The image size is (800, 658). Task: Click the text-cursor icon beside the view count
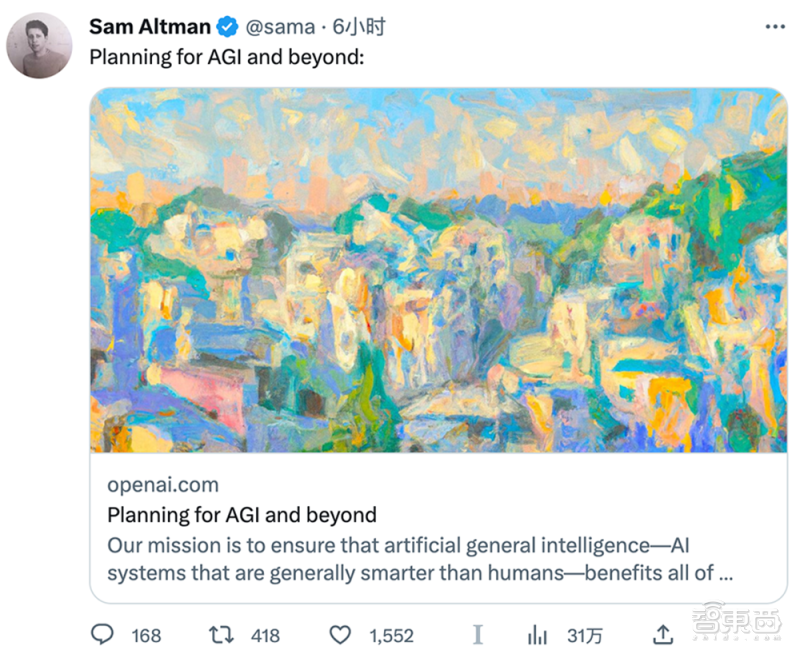pyautogui.click(x=478, y=633)
